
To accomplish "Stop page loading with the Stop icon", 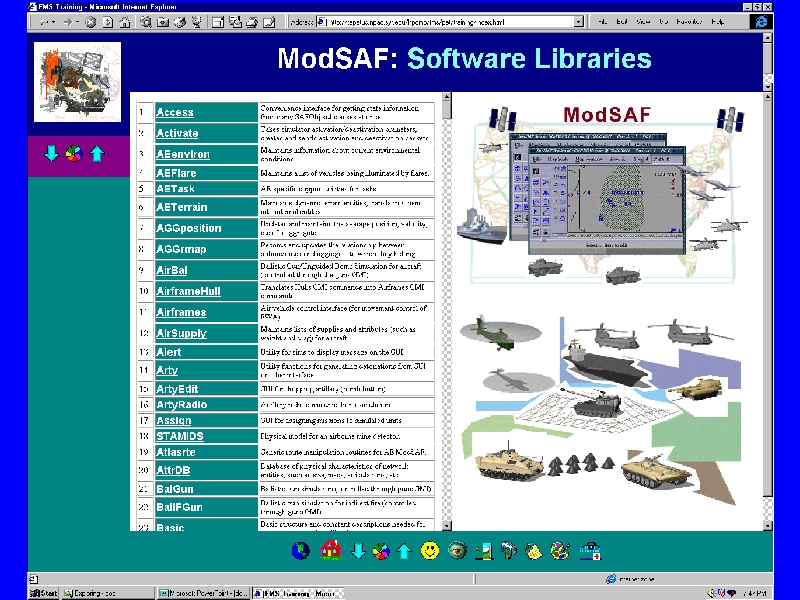I will tap(90, 22).
